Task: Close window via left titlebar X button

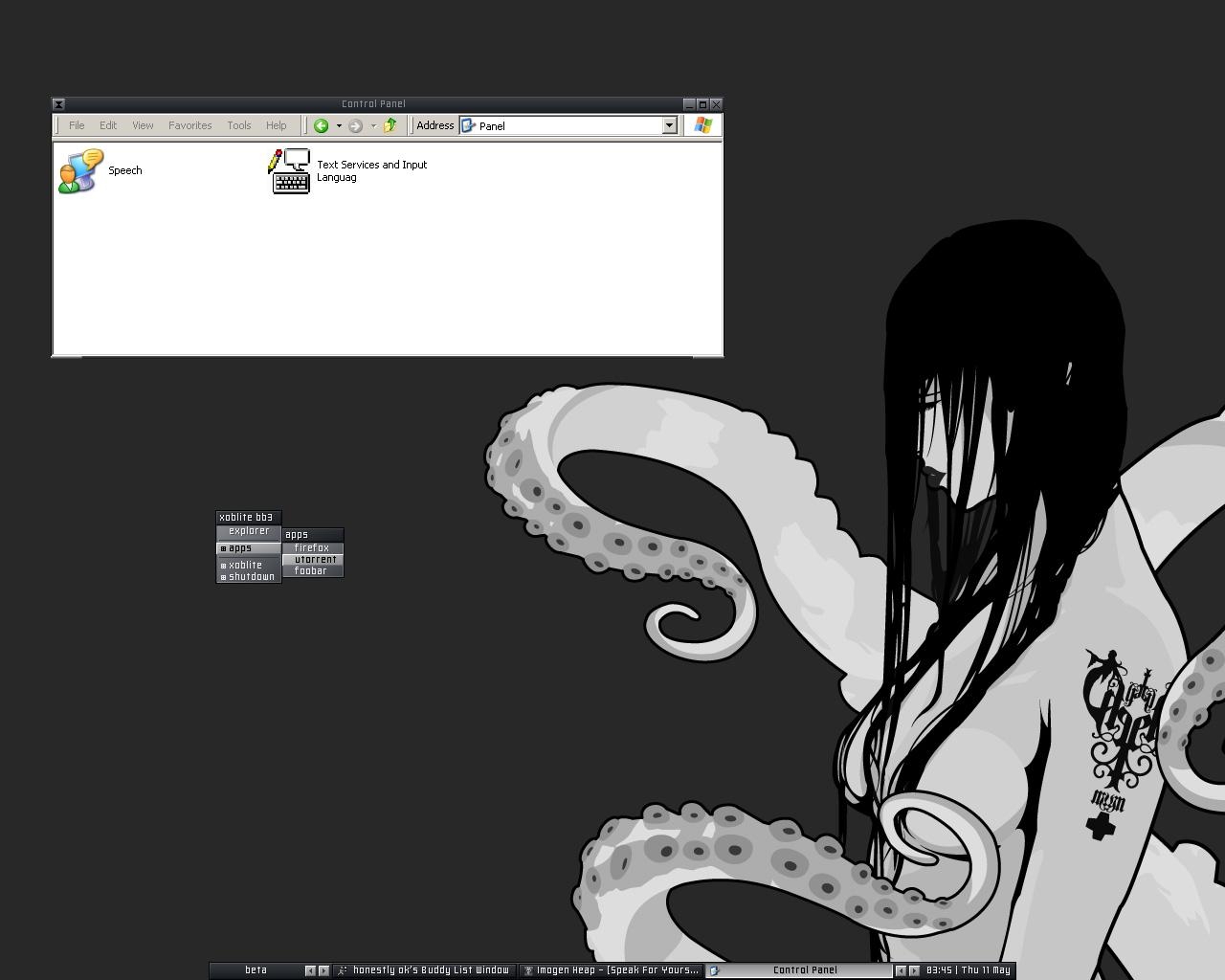Action: pos(58,104)
